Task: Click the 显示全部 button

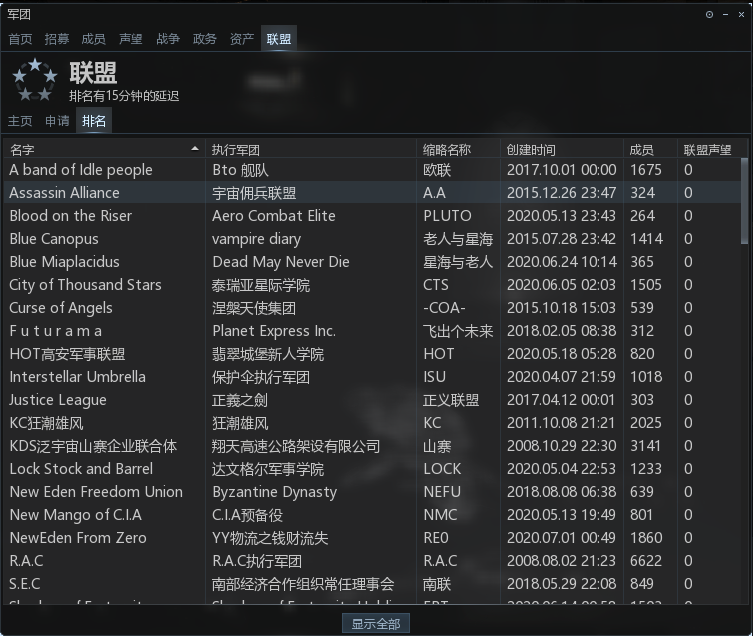Action: pyautogui.click(x=376, y=624)
